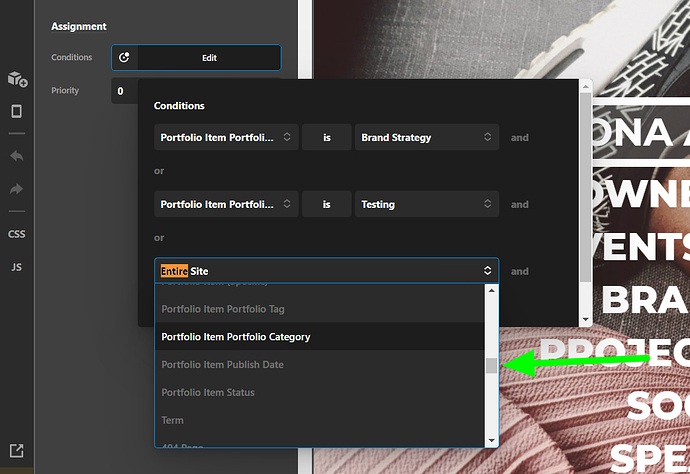Click the Priority label
The width and height of the screenshot is (690, 474).
click(x=65, y=91)
